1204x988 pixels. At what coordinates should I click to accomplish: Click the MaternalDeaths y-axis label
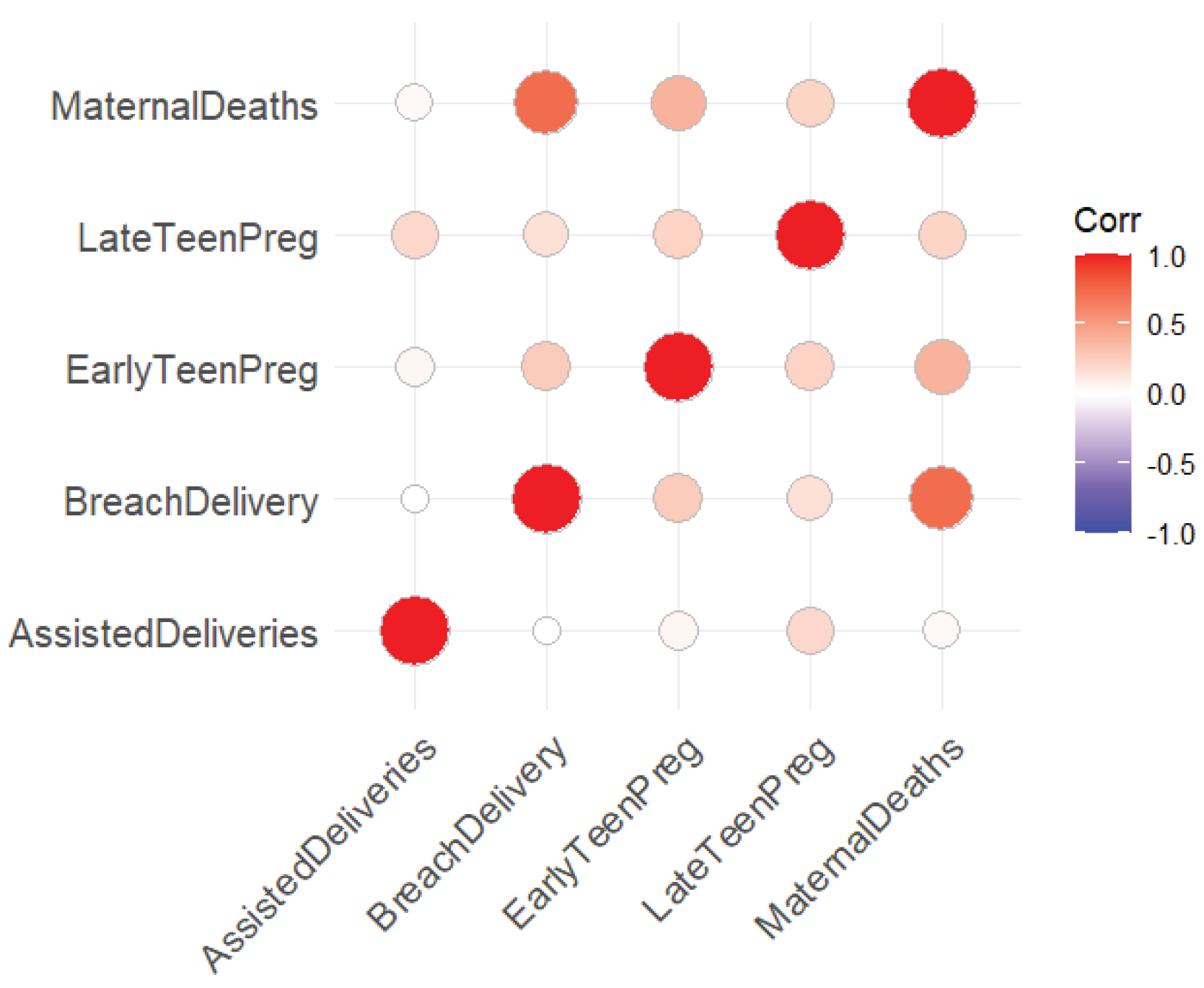(184, 107)
